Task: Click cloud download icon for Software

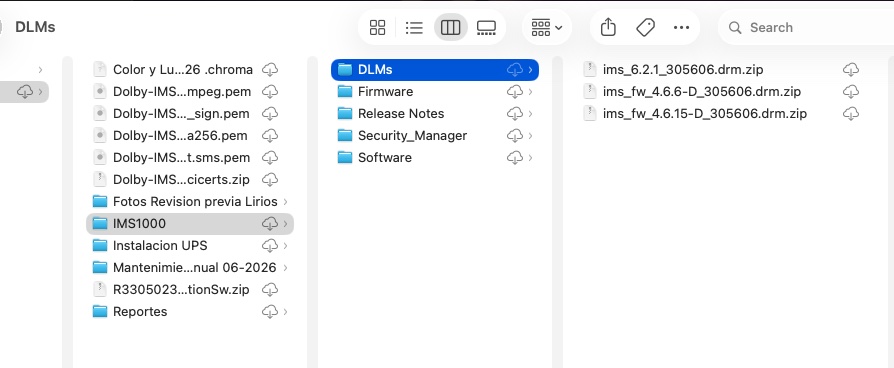Action: pyautogui.click(x=515, y=157)
